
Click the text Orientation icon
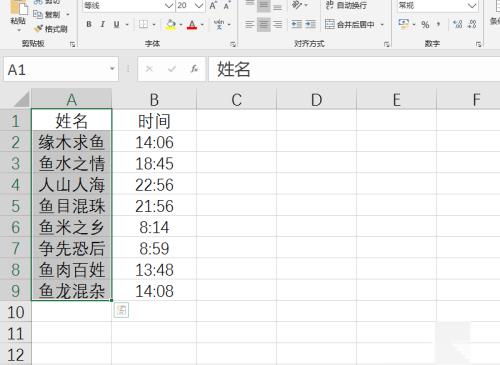click(296, 5)
